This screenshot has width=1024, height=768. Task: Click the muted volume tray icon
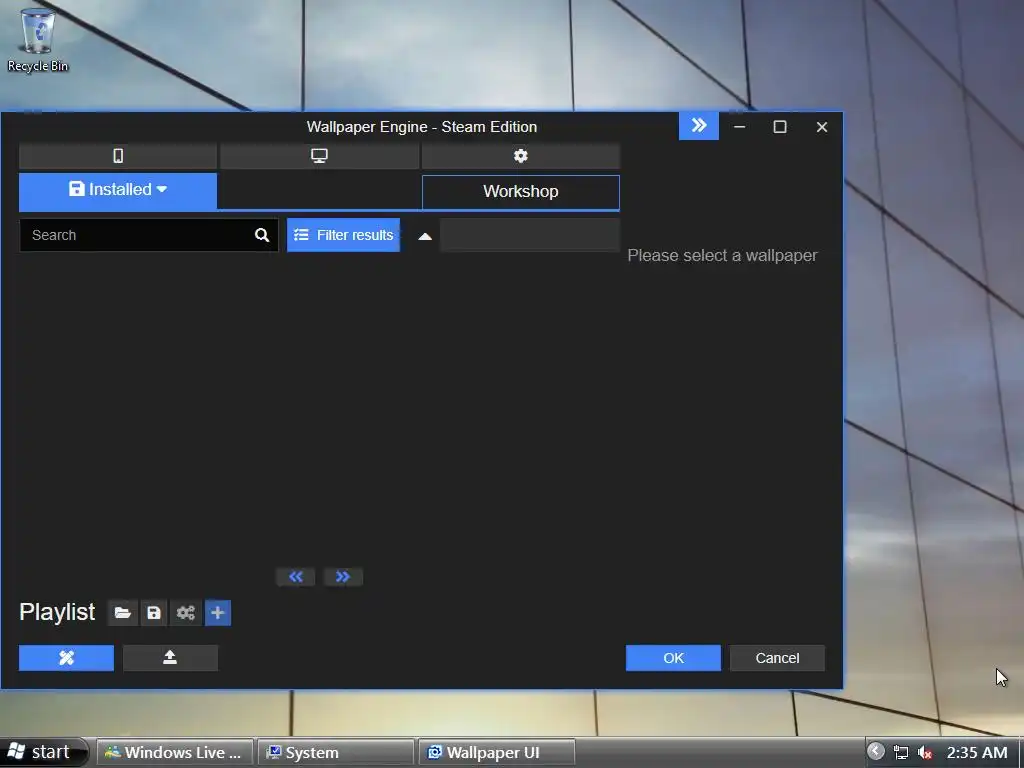[925, 753]
